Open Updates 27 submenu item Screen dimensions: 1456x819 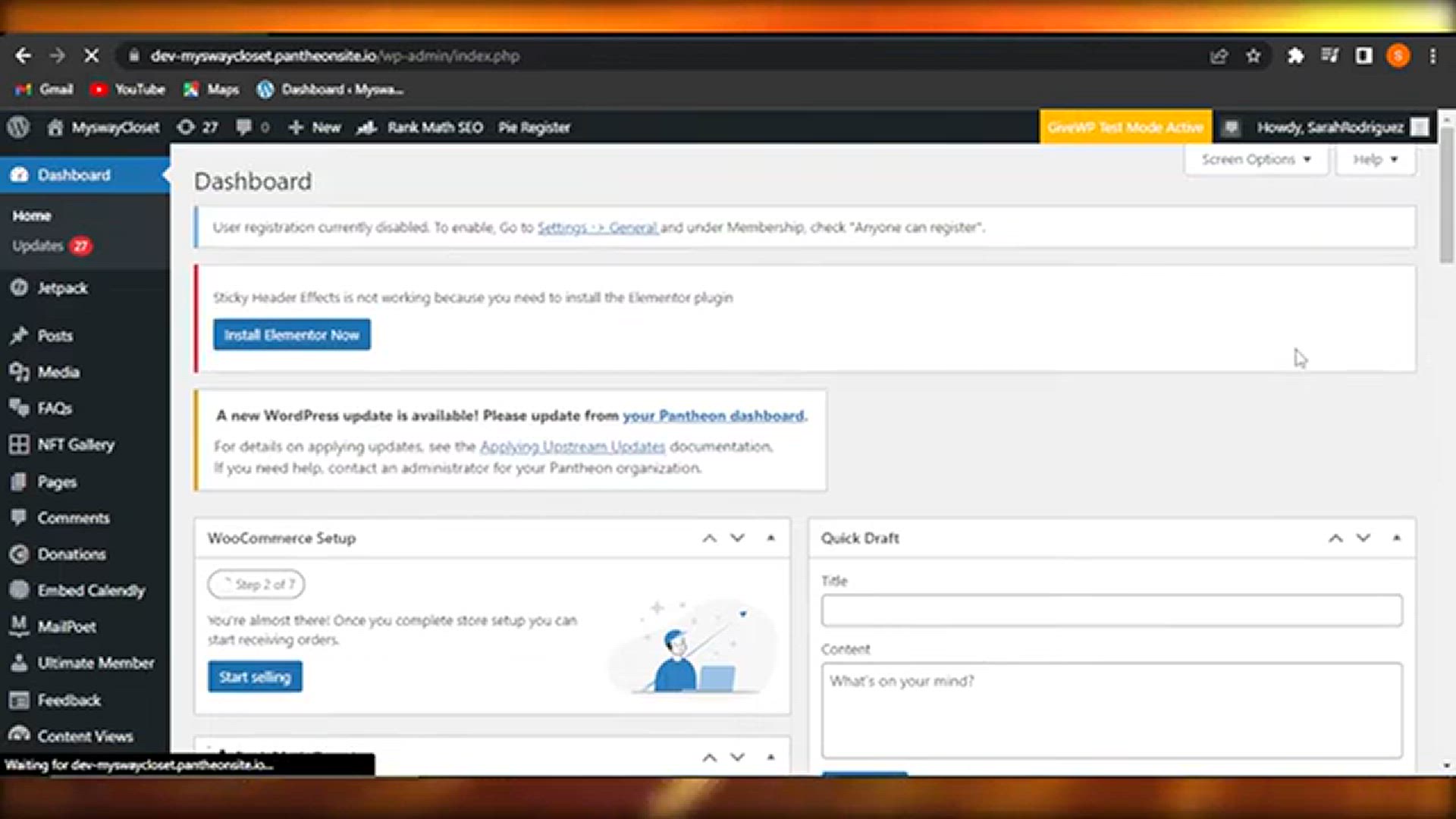click(x=52, y=246)
